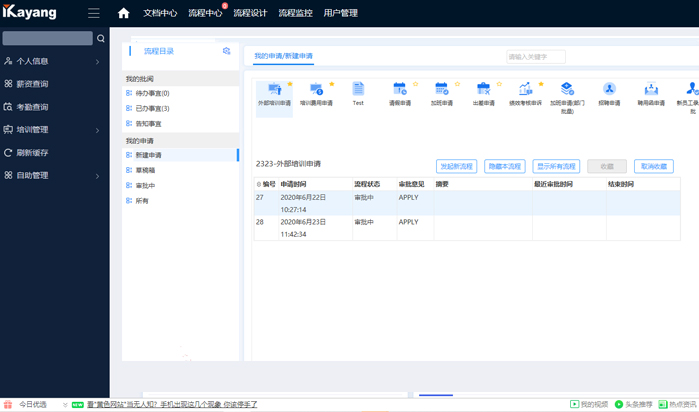Image resolution: width=699 pixels, height=412 pixels.
Task: Toggle favorite star on 绩效考核申诉
Action: pos(541,84)
